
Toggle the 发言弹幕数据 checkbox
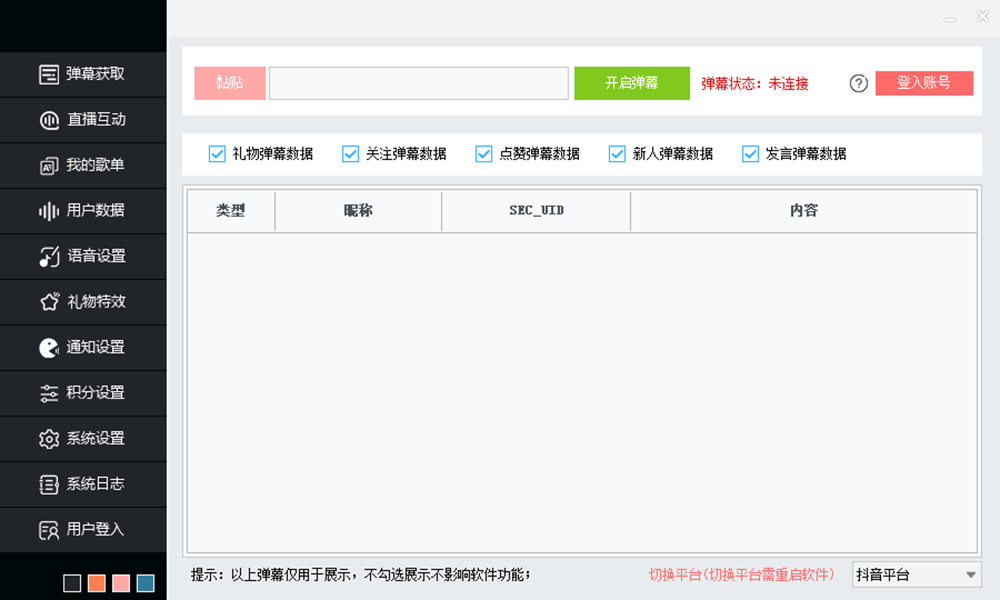[x=750, y=154]
